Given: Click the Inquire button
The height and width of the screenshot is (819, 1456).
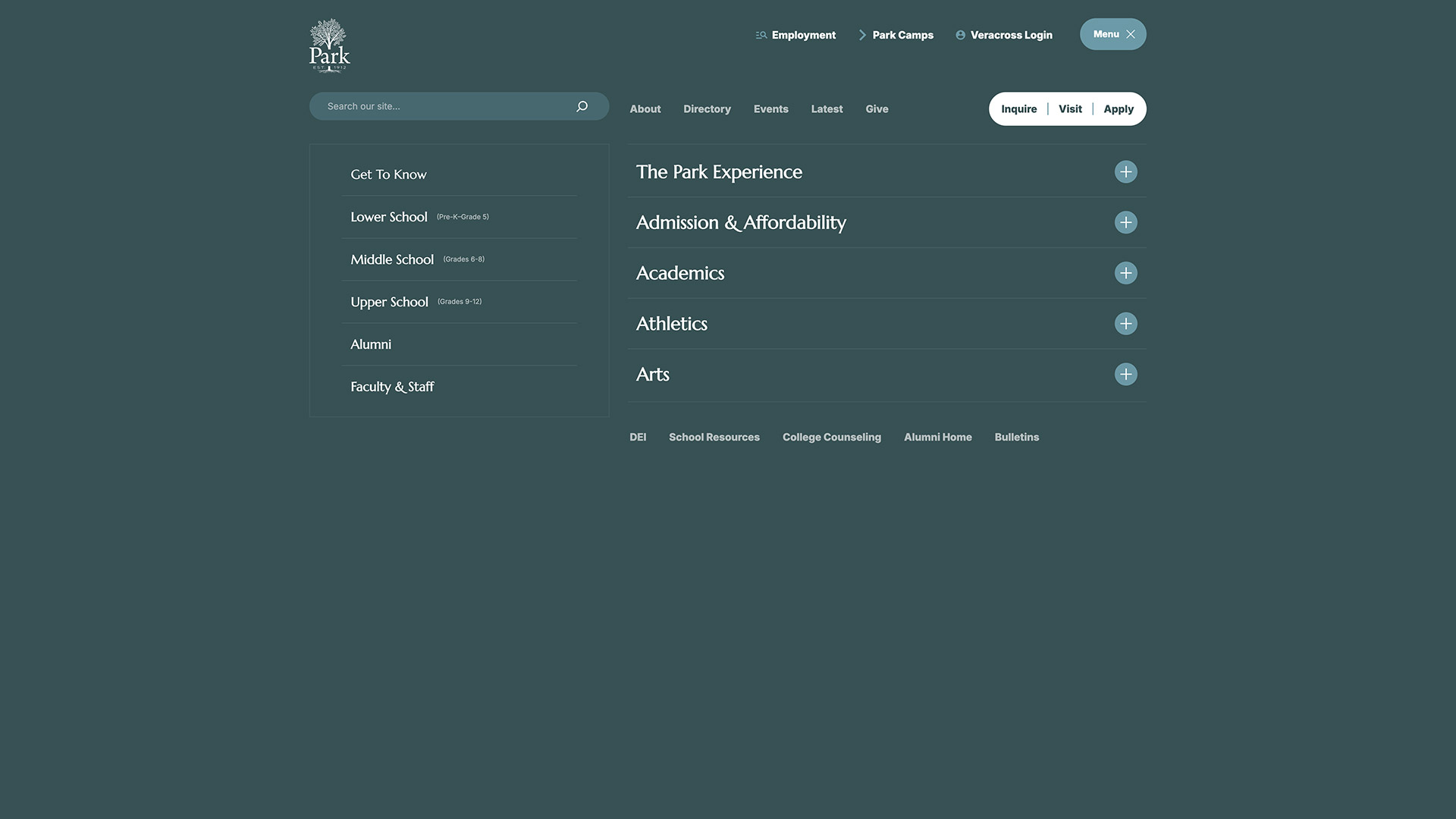Looking at the screenshot, I should pyautogui.click(x=1018, y=109).
